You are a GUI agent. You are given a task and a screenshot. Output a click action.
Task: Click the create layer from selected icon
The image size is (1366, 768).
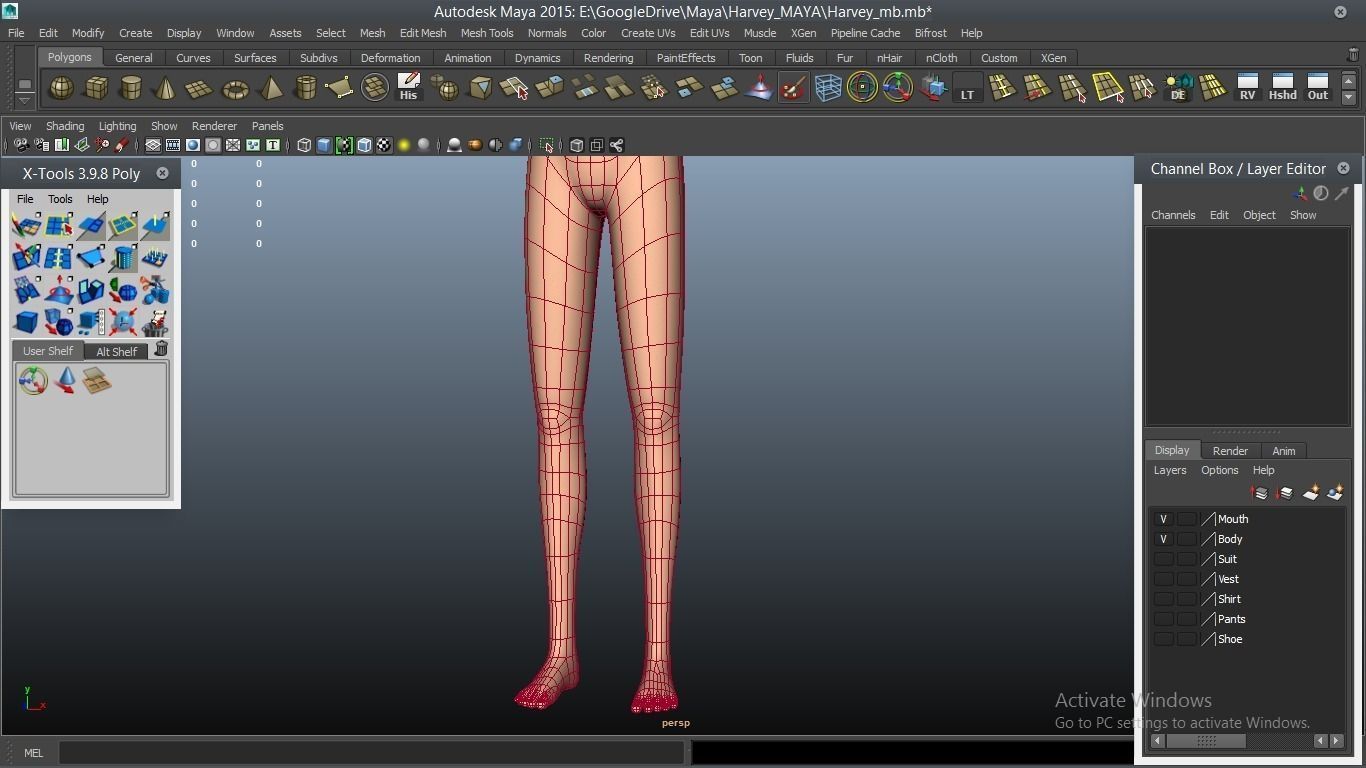[1334, 493]
